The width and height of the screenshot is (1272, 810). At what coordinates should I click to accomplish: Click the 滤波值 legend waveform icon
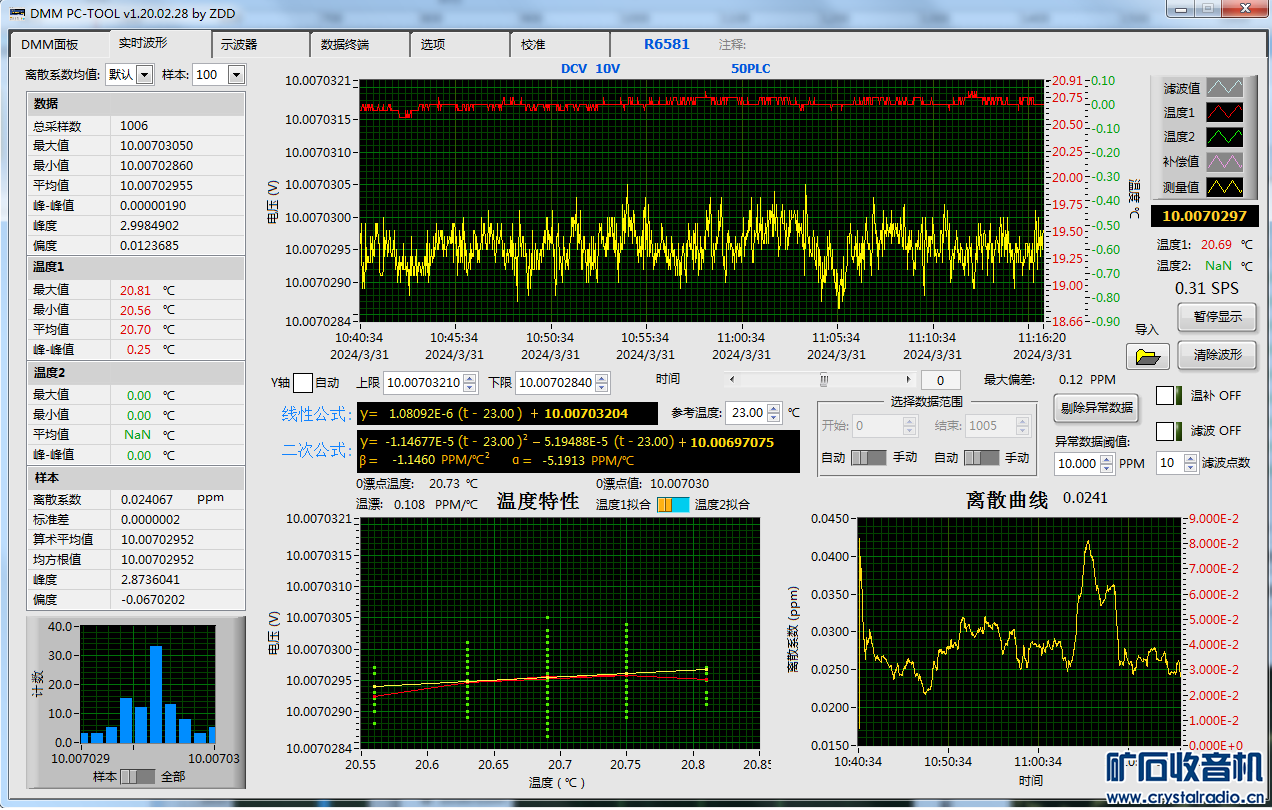(x=1224, y=89)
